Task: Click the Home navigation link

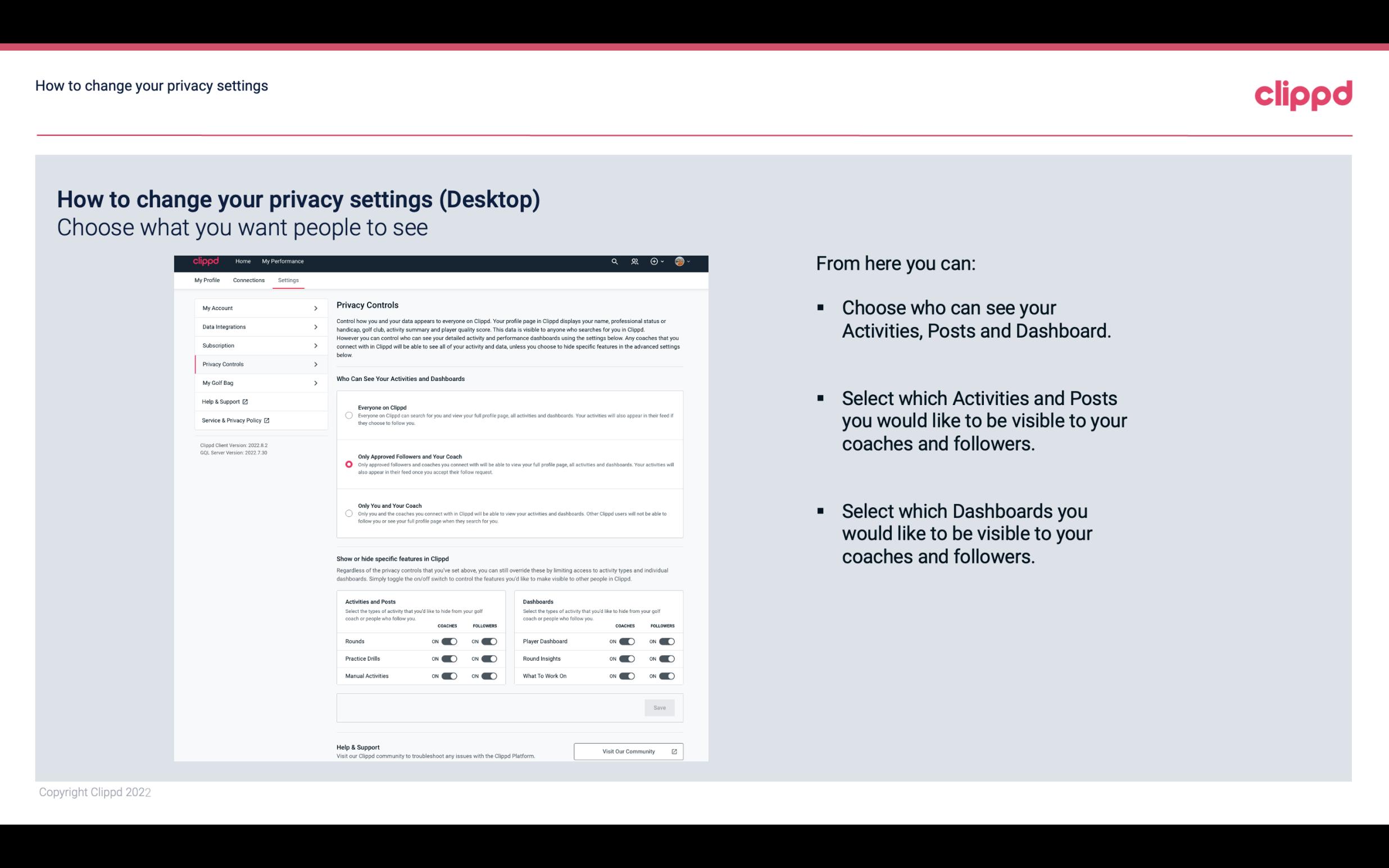Action: coord(242,262)
